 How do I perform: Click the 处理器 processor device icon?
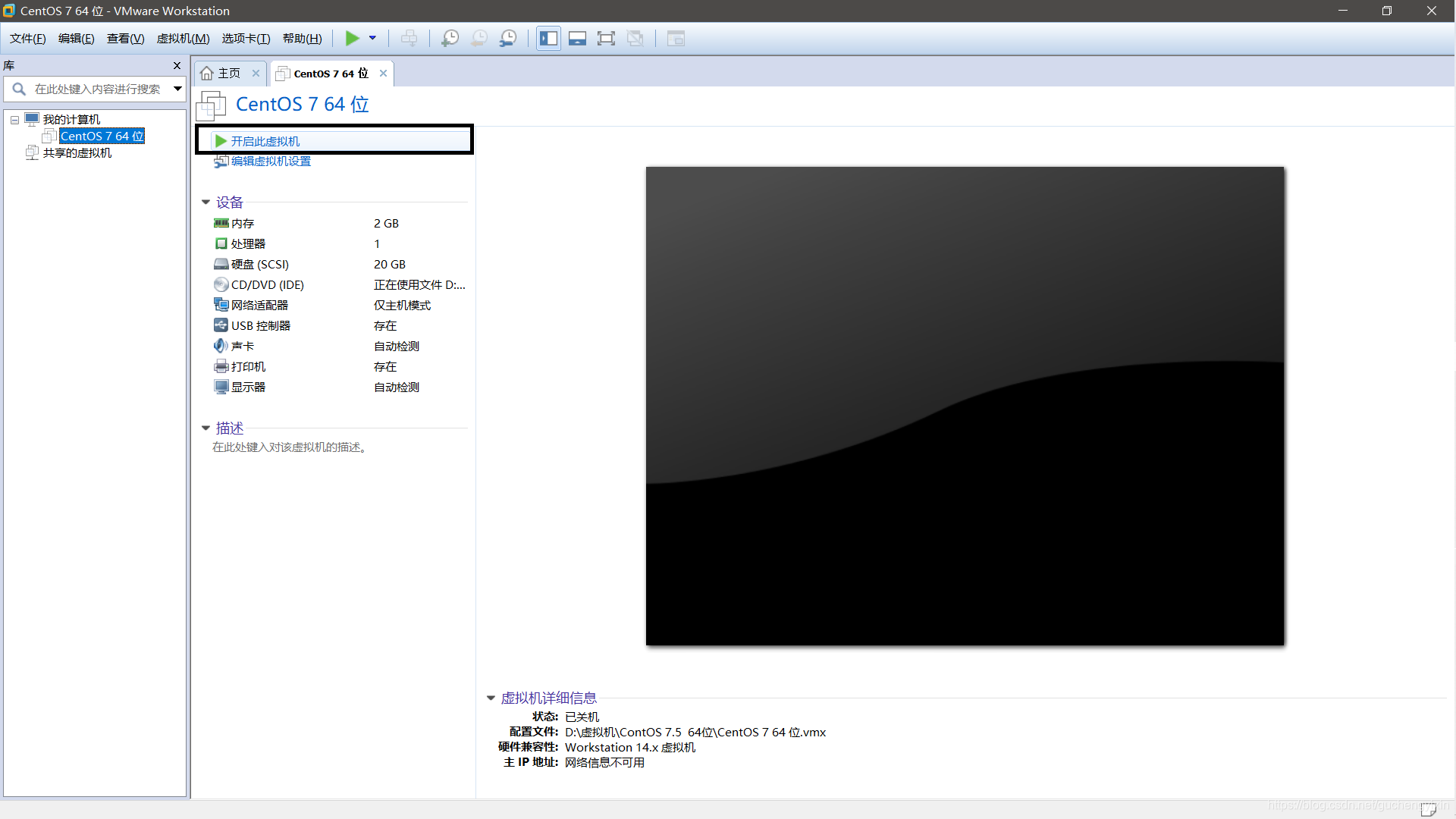[221, 243]
